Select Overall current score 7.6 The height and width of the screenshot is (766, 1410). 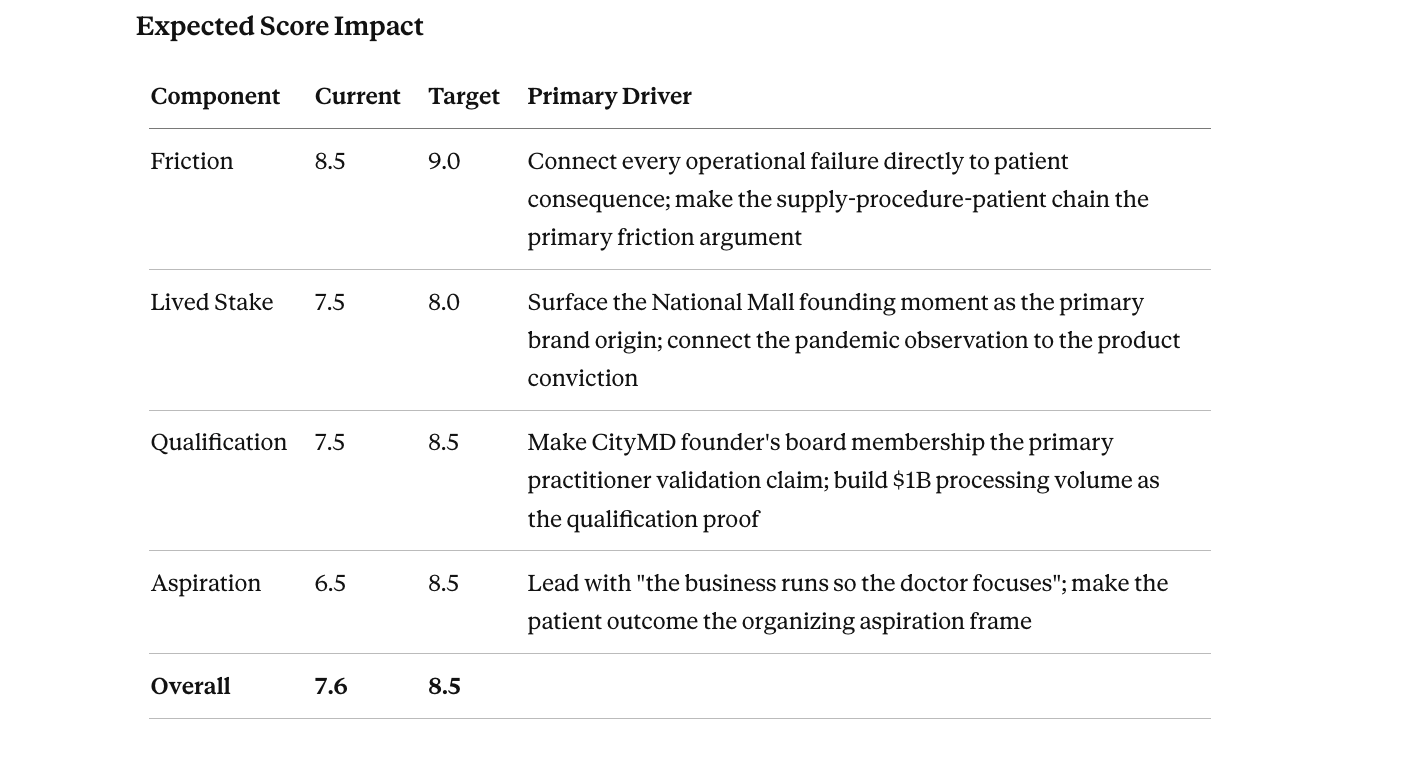pyautogui.click(x=331, y=686)
